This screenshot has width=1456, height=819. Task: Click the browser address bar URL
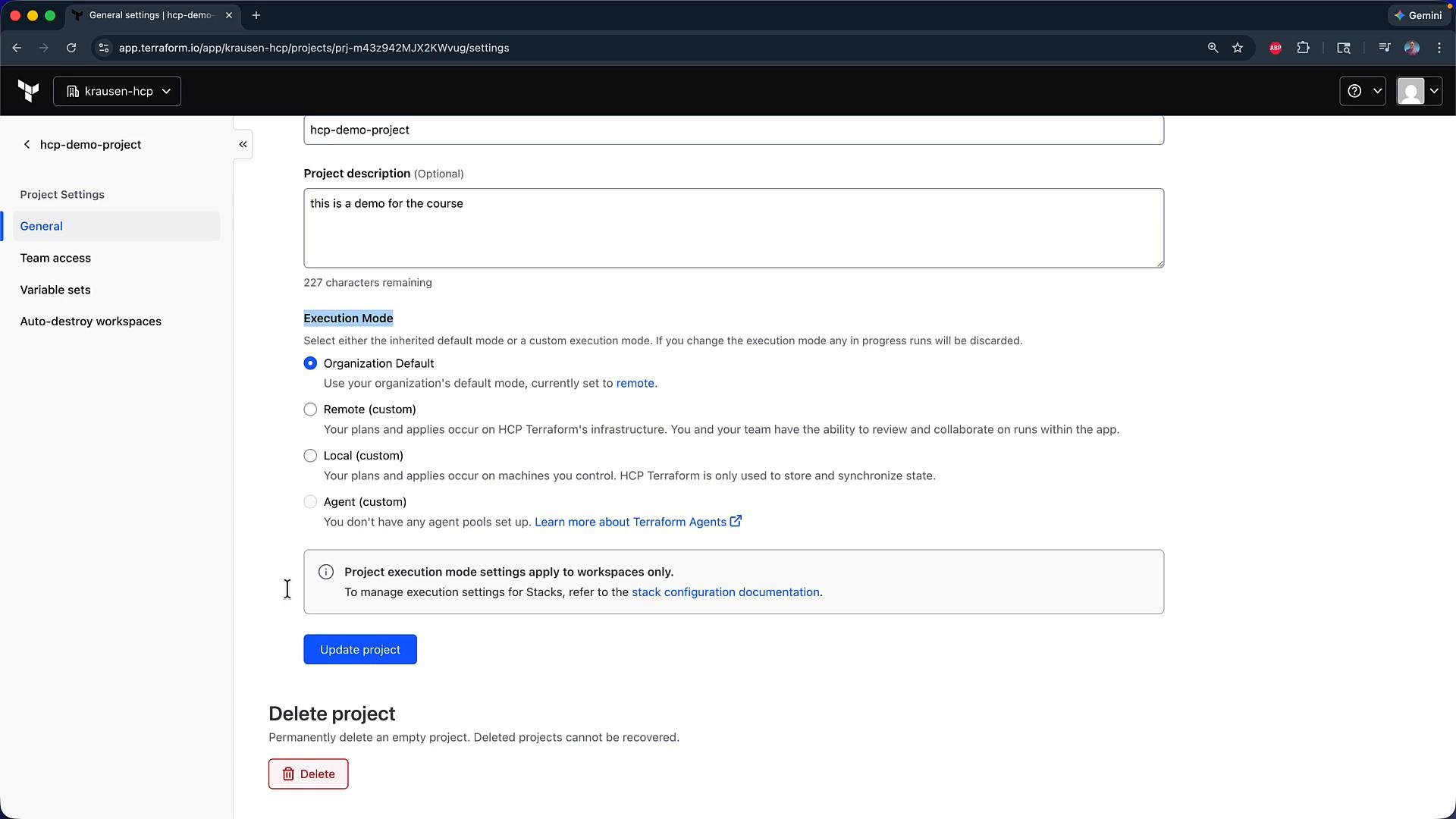coord(314,48)
